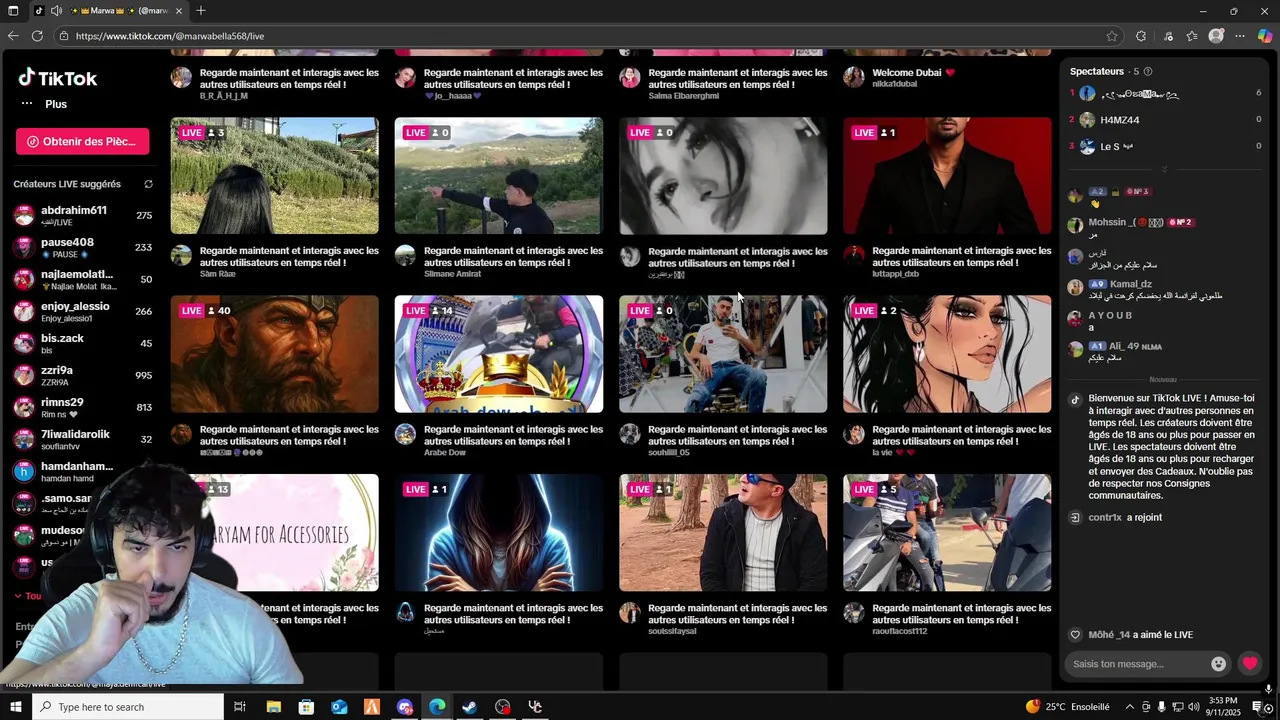Open volume control in system tray
1280x720 pixels.
[x=1193, y=707]
